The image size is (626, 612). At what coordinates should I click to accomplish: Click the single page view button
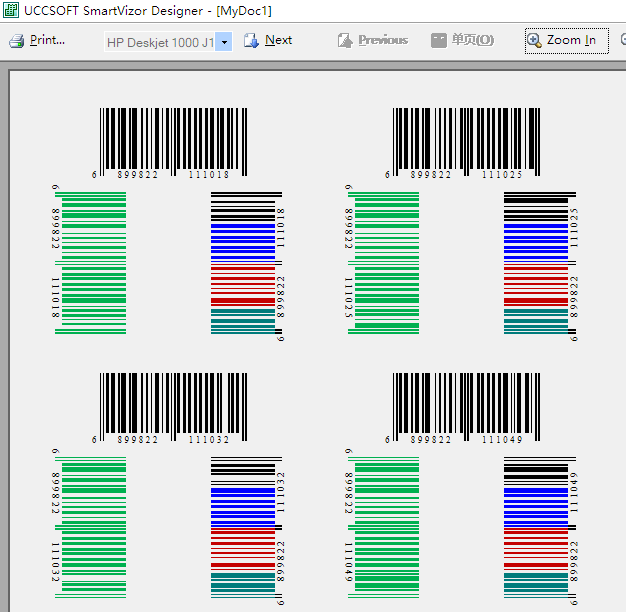pos(462,40)
